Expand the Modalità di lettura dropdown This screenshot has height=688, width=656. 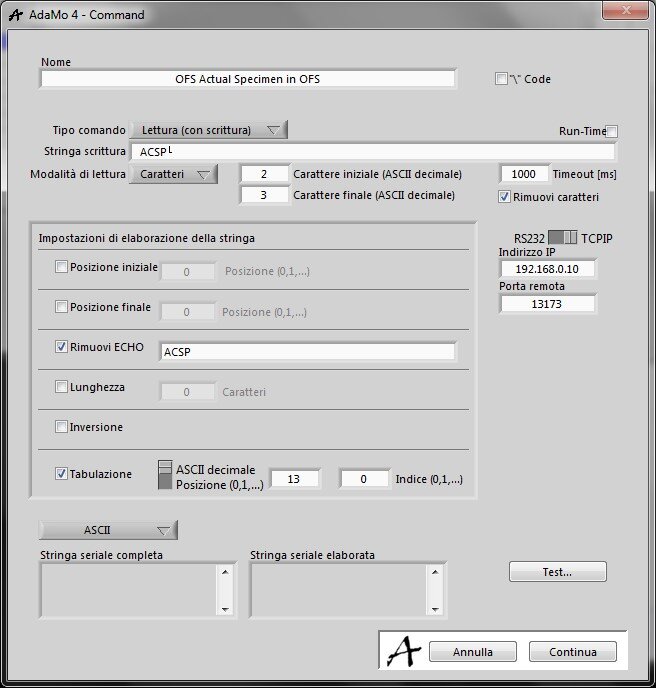pos(174,175)
